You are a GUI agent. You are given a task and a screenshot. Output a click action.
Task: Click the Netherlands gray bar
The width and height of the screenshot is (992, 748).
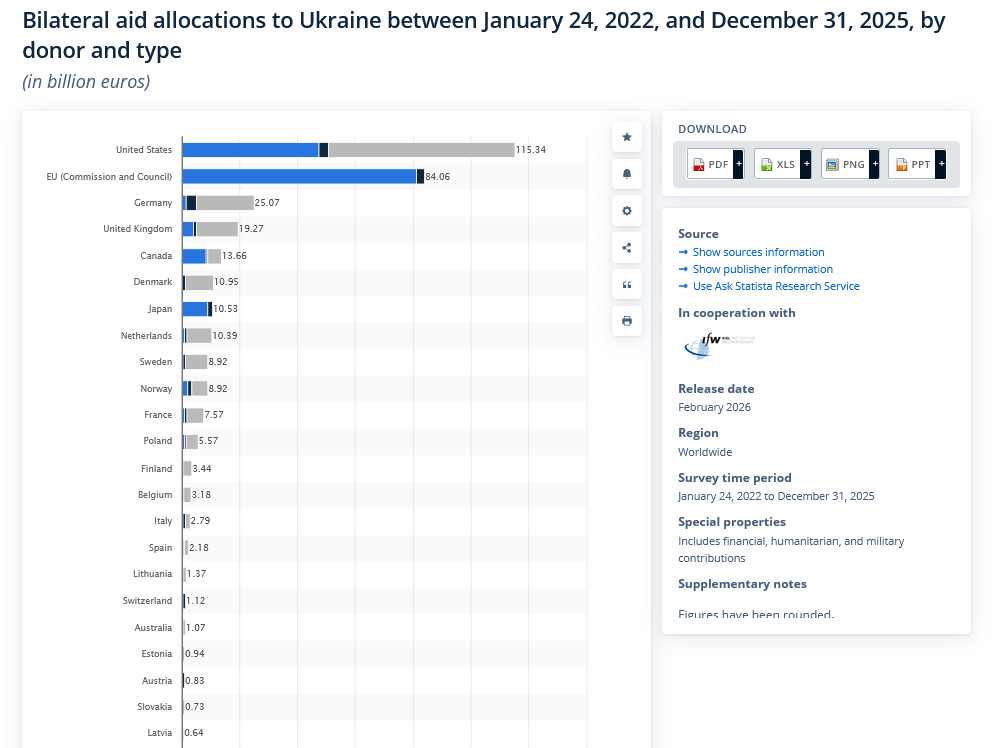coord(199,335)
